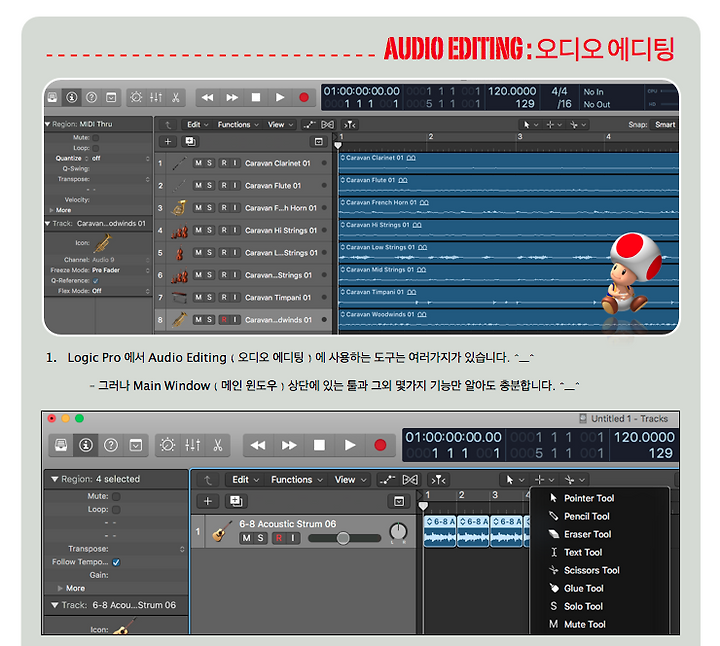This screenshot has height=646, width=720.
Task: Open the third tool menu with scissors icon
Action: click(575, 480)
